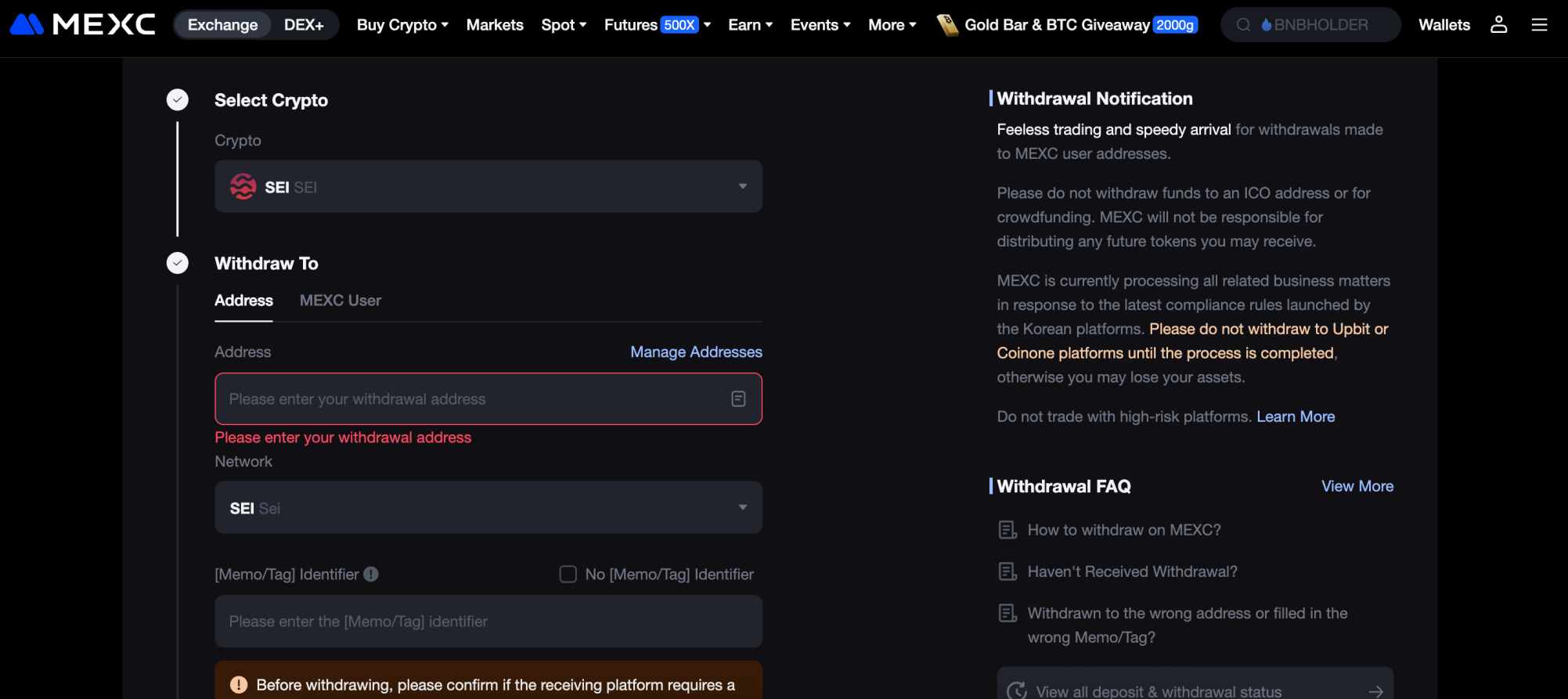Click the warning exclamation icon
The width and height of the screenshot is (1568, 699).
pos(239,685)
